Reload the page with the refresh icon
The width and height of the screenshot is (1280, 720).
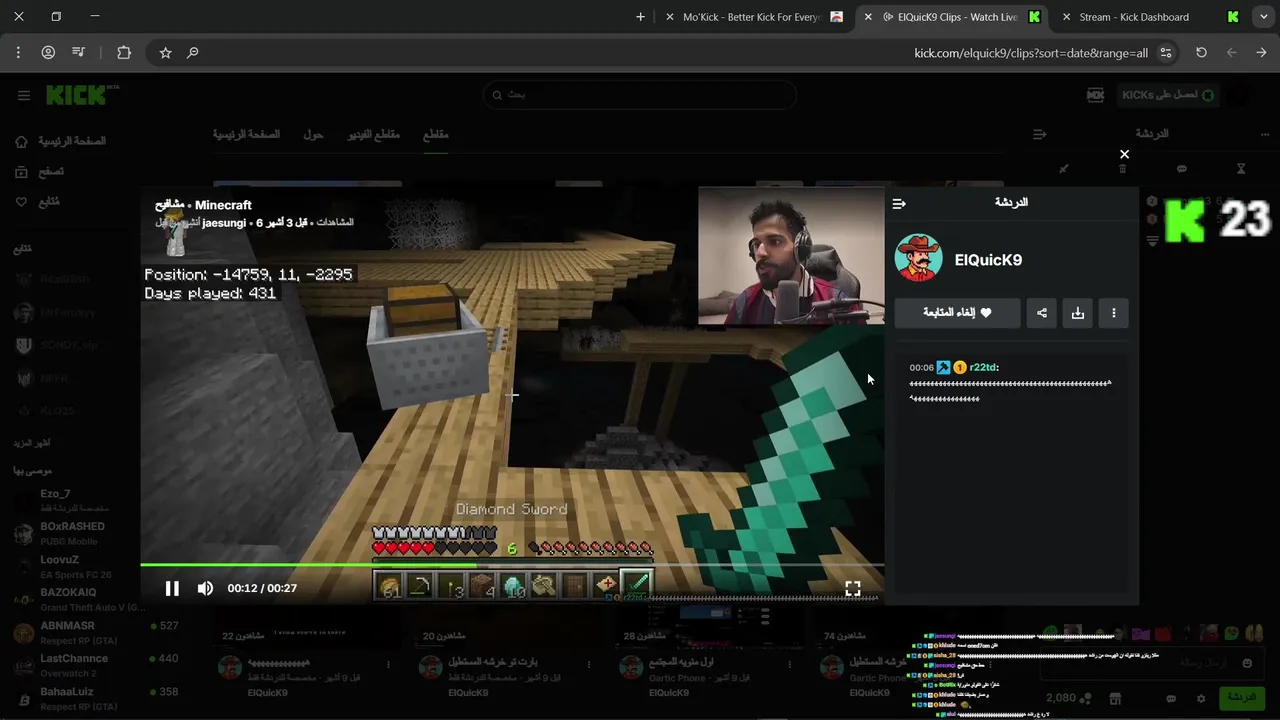click(x=1201, y=53)
